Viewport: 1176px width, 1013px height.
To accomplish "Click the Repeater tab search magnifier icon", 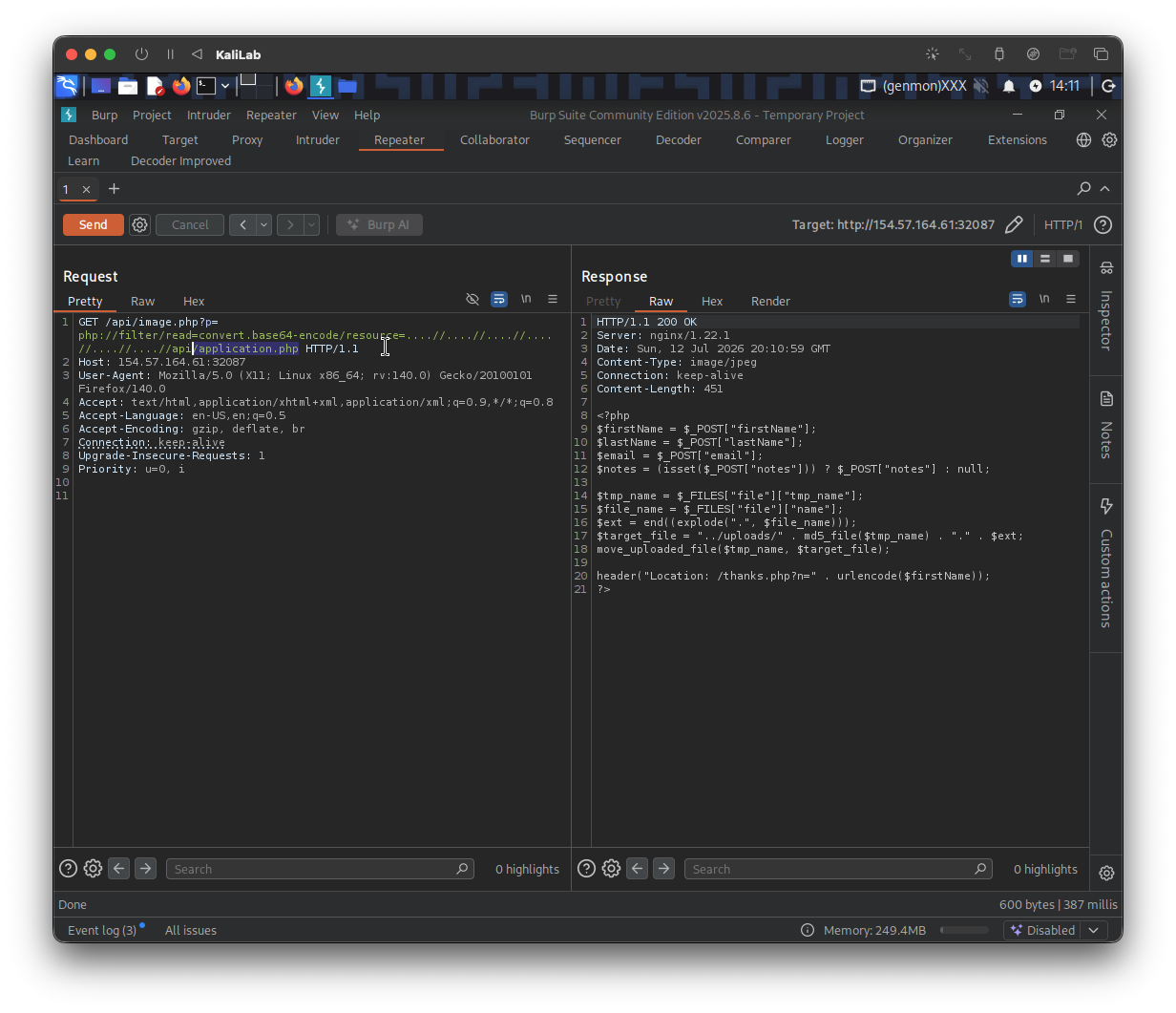I will pyautogui.click(x=1083, y=188).
